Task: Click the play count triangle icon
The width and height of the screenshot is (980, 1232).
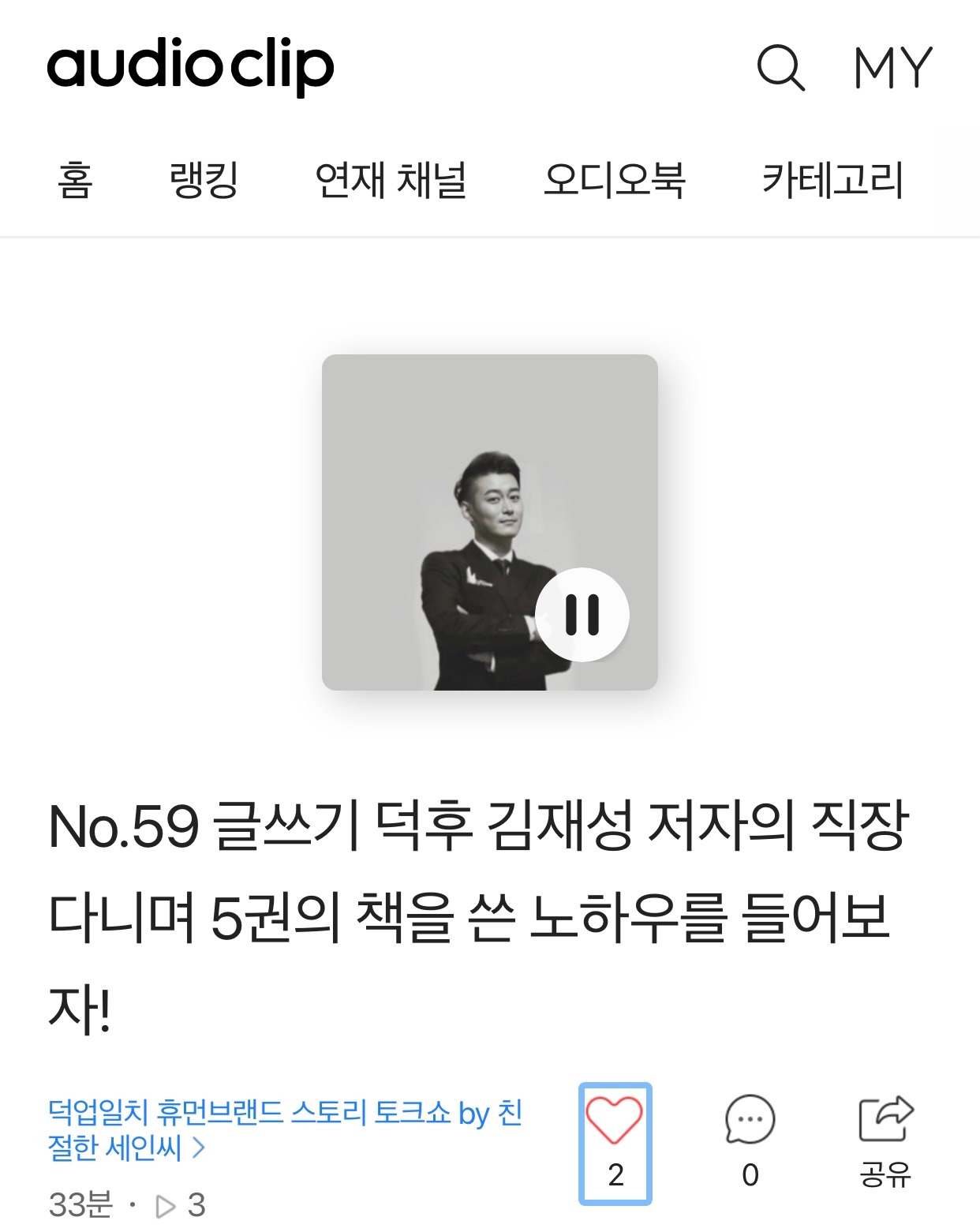Action: click(x=166, y=1206)
